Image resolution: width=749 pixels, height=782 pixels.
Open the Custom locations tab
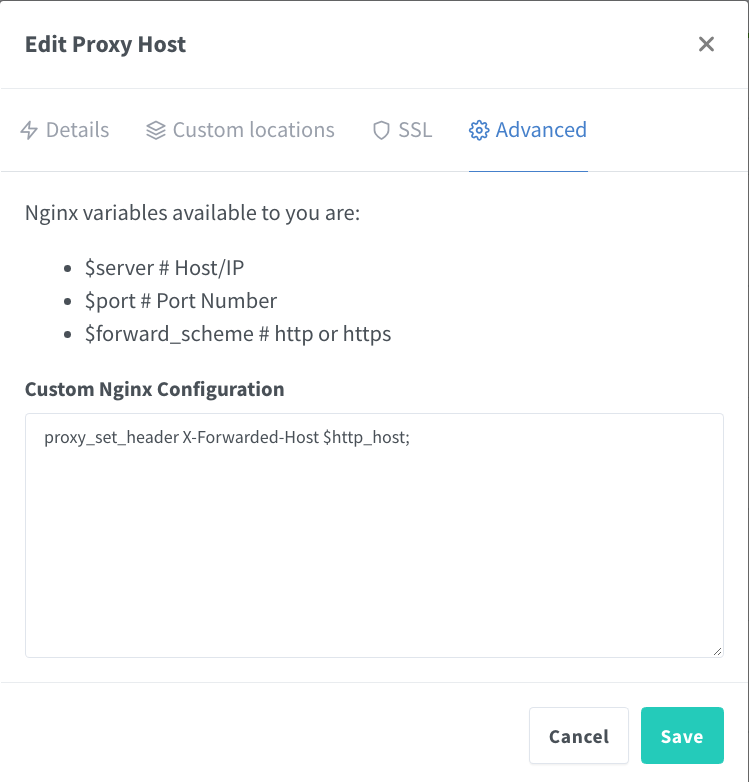click(253, 130)
